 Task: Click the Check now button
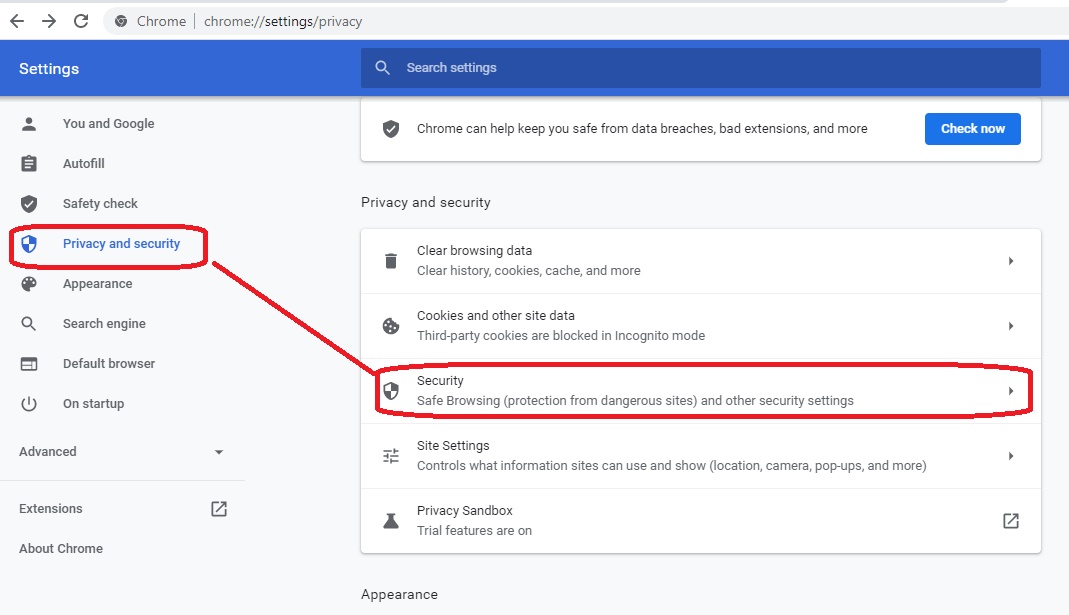tap(972, 129)
